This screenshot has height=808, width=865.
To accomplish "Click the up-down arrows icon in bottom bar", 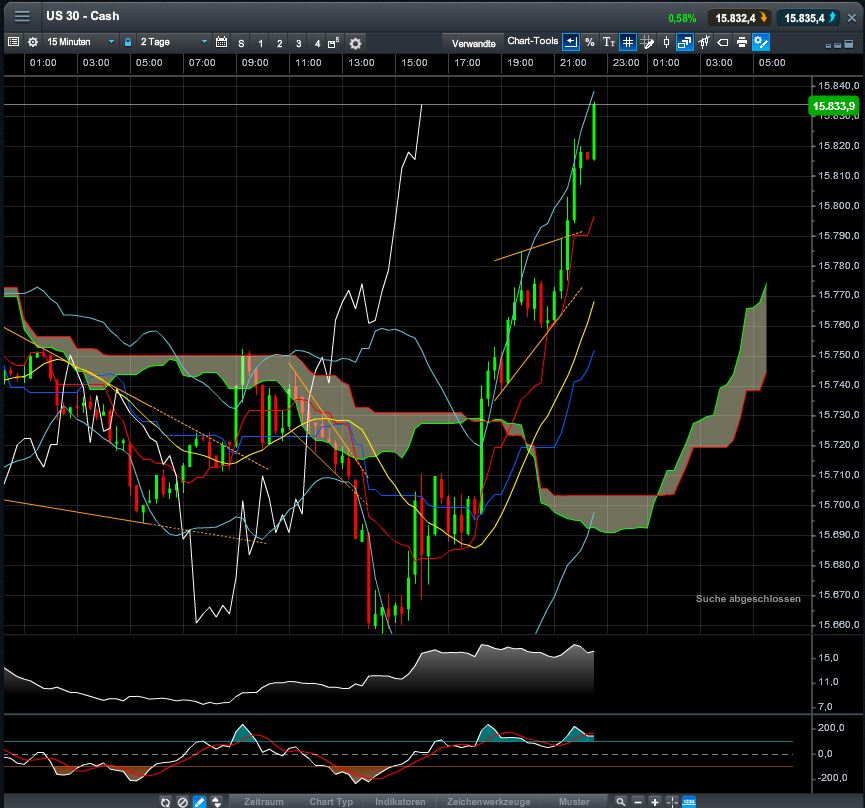I will (x=216, y=802).
